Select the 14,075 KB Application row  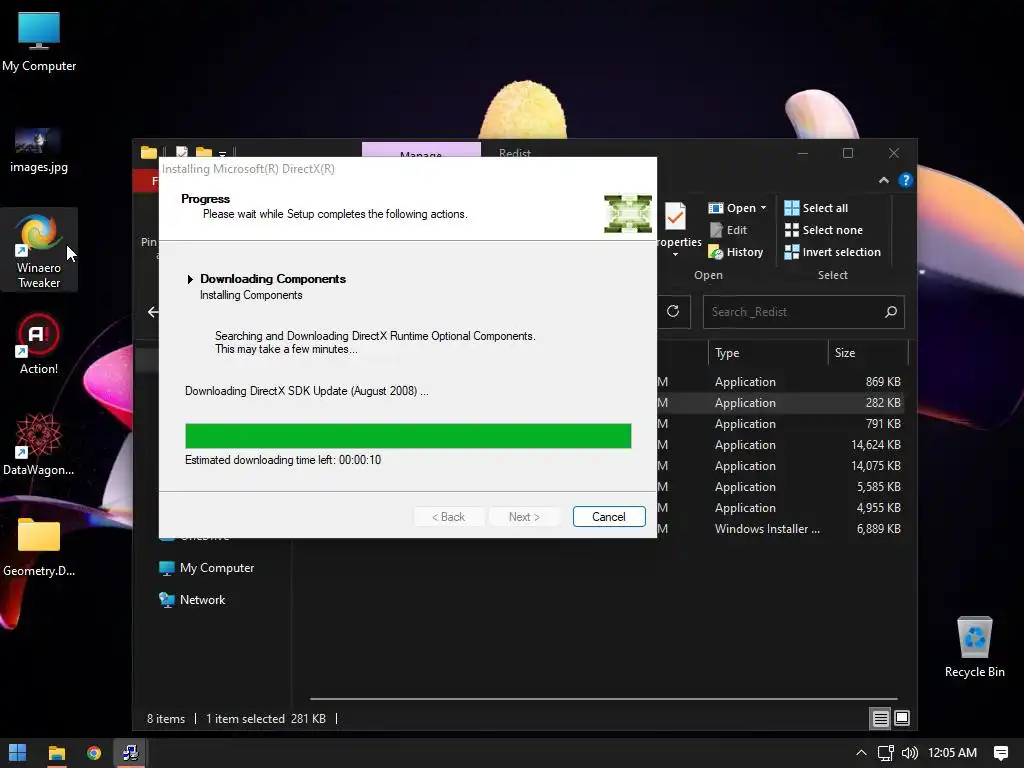coord(782,466)
